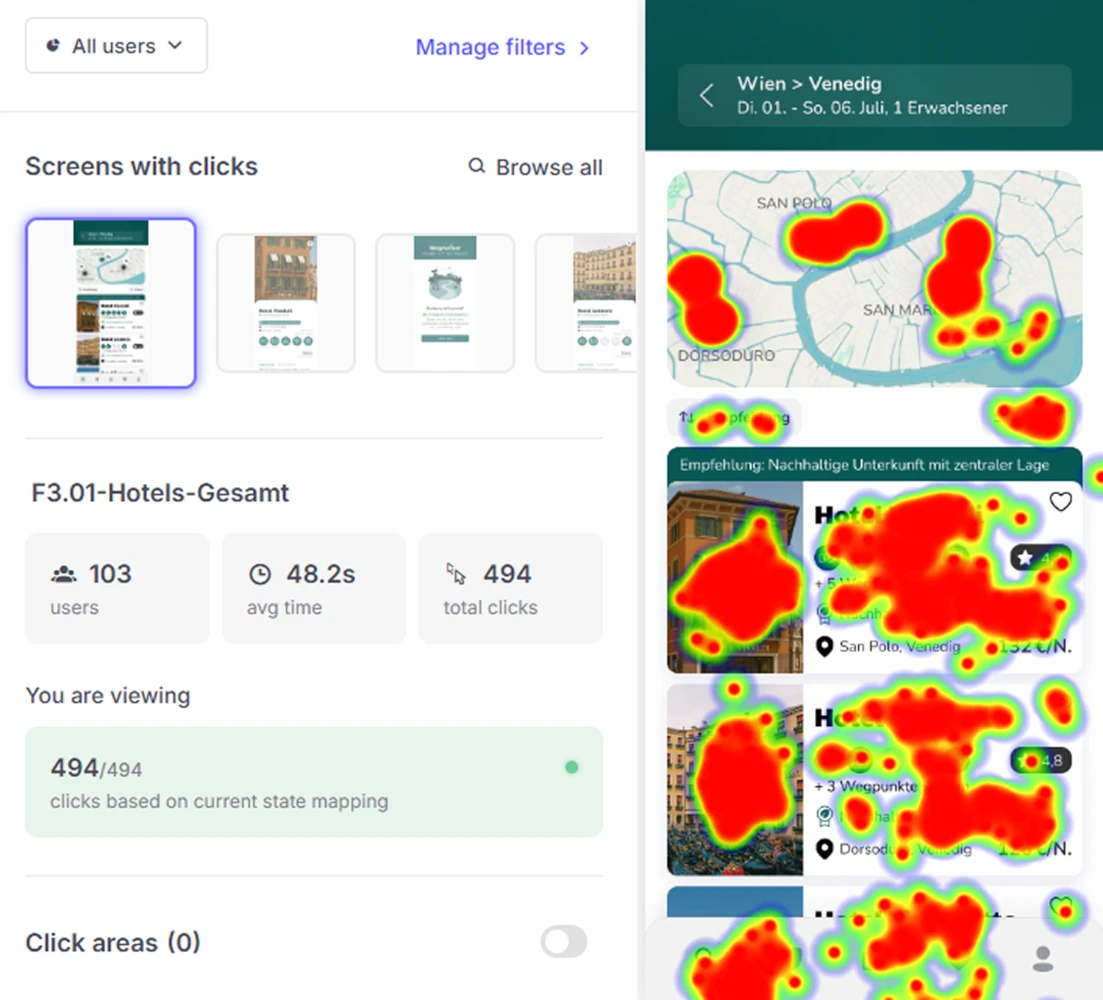Click the back arrow in trip header

pos(707,96)
